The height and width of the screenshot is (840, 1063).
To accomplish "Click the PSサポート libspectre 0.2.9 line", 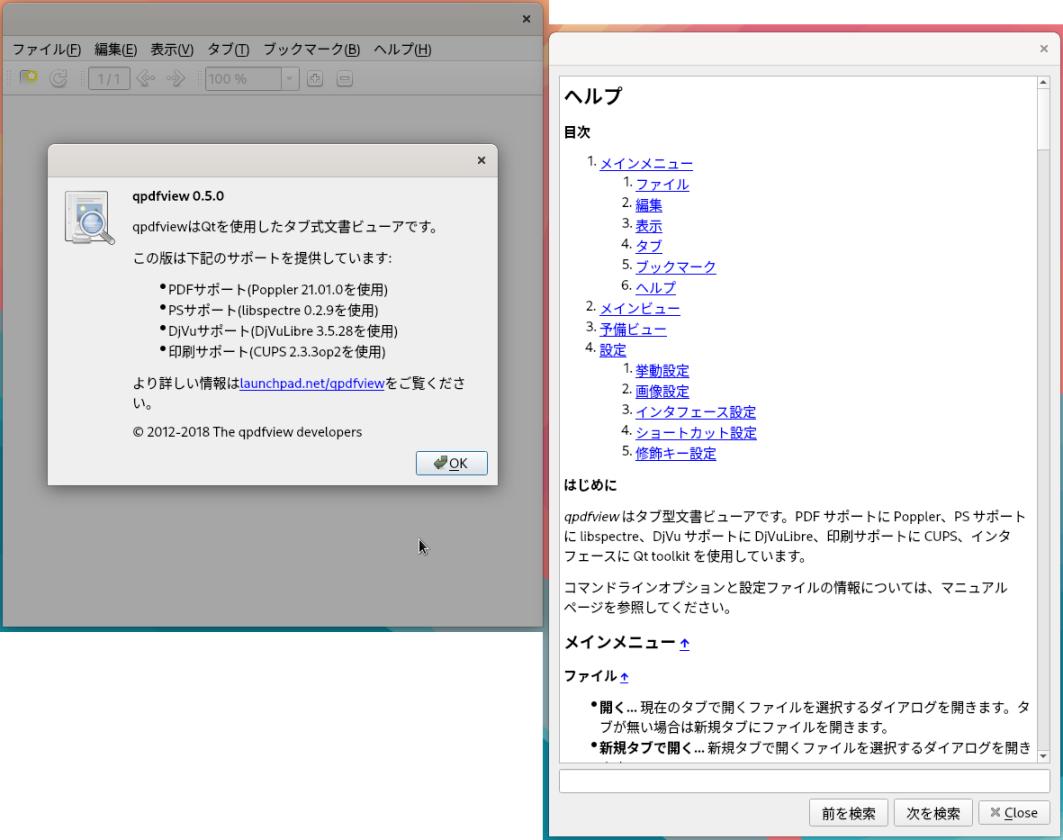I will [273, 311].
